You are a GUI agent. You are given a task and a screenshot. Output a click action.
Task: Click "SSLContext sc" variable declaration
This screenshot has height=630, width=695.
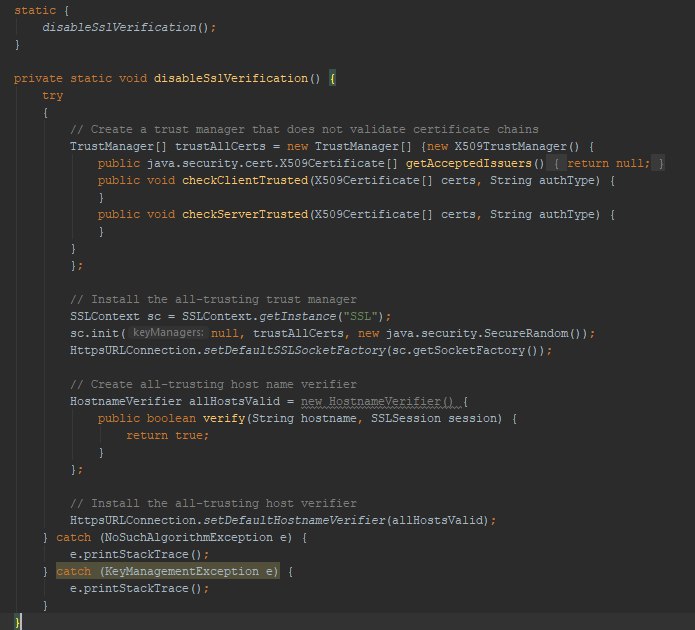coord(115,317)
